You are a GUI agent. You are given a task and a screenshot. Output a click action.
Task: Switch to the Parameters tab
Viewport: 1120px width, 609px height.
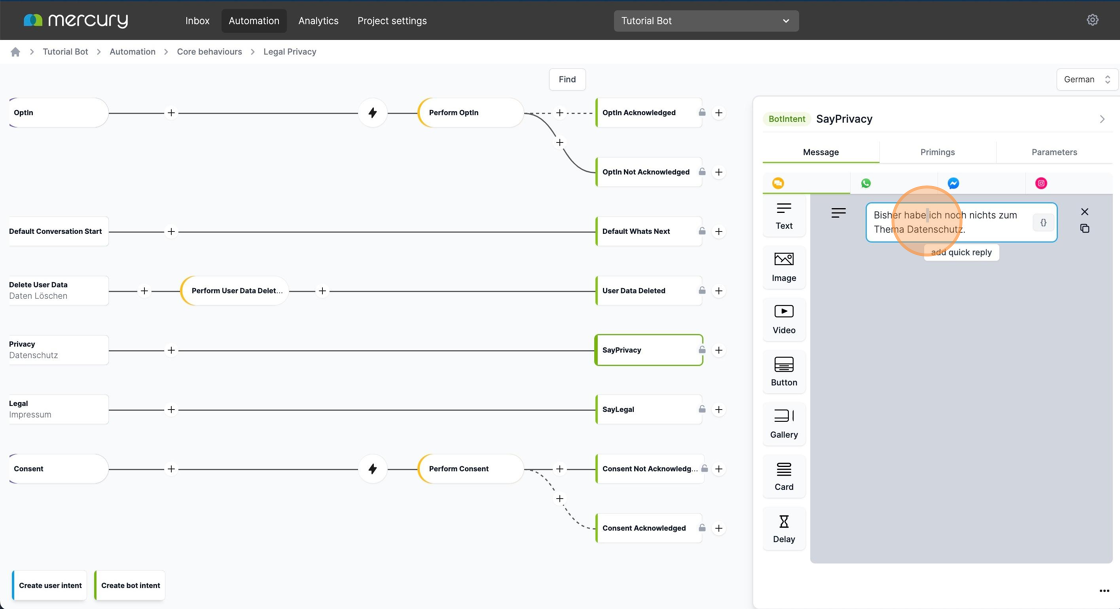(1054, 152)
